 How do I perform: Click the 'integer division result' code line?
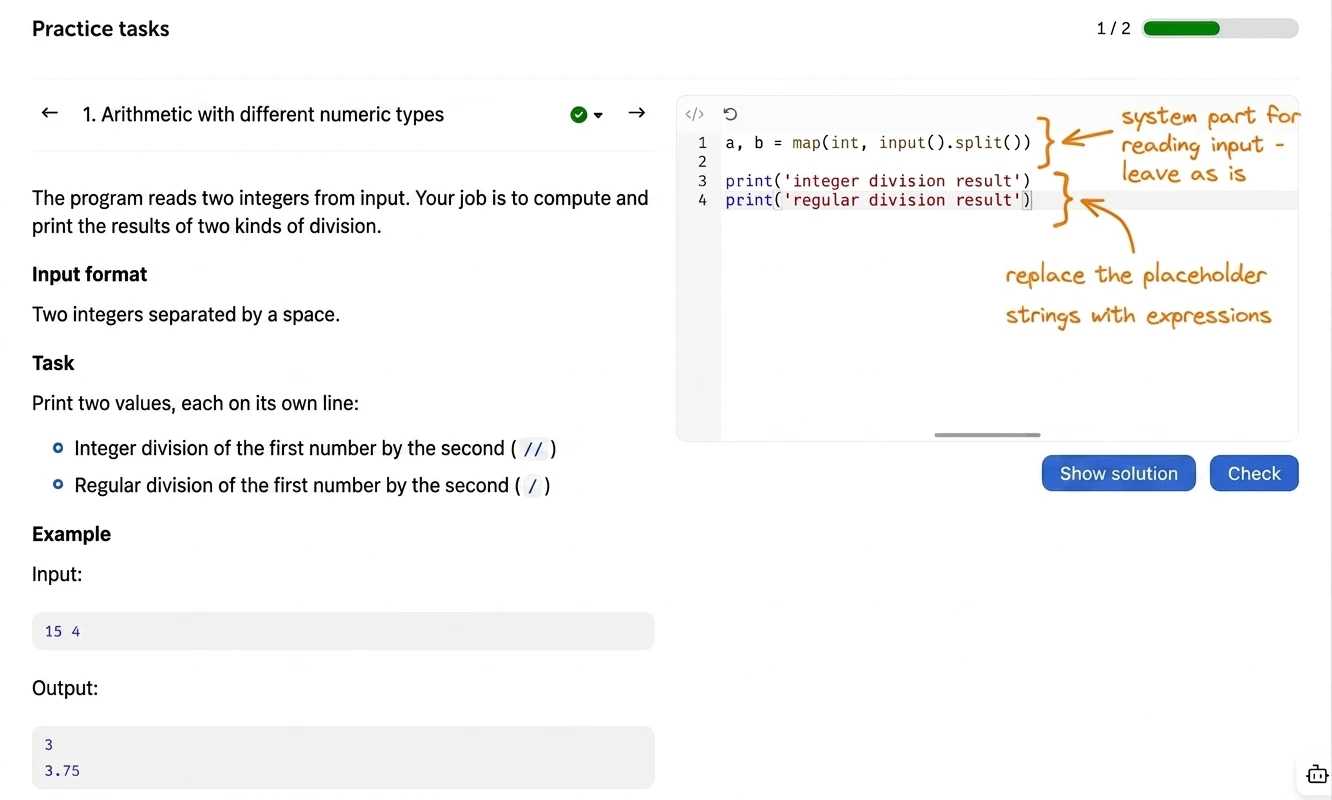click(x=878, y=181)
